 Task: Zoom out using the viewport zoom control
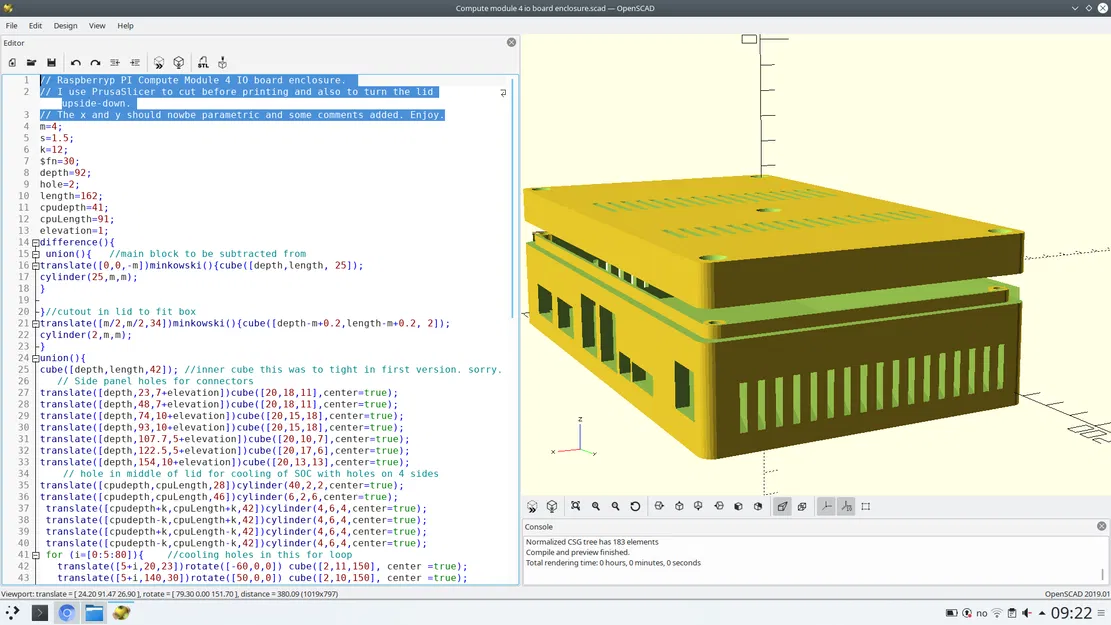(x=617, y=506)
